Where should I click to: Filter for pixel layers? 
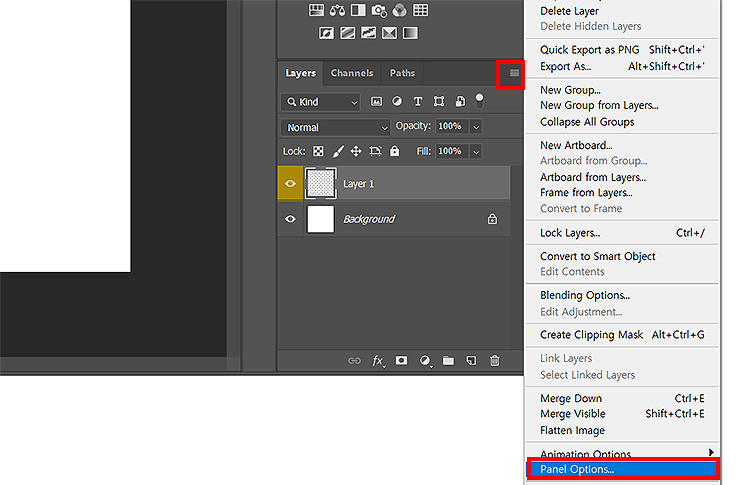click(x=376, y=101)
